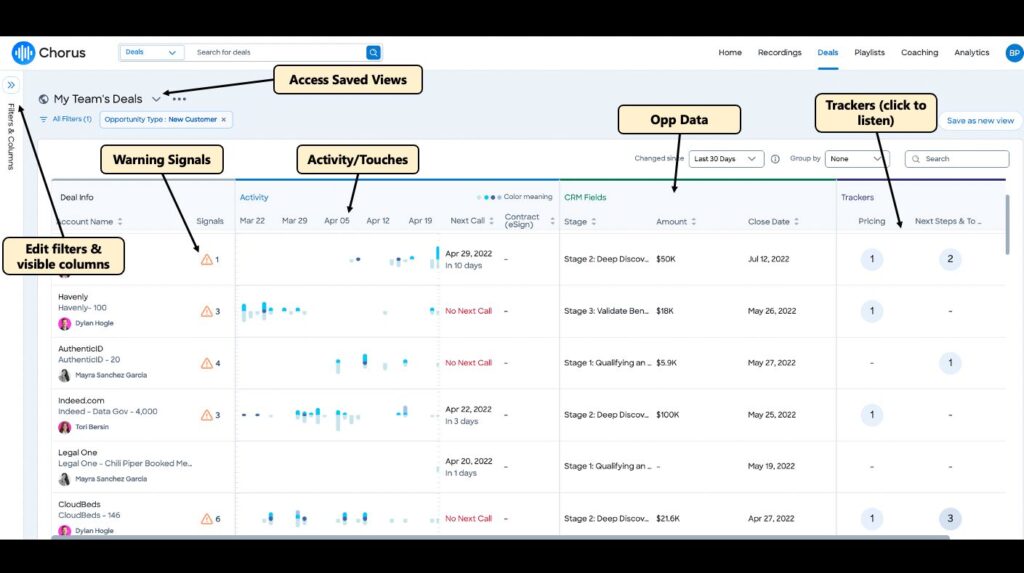The height and width of the screenshot is (573, 1024).
Task: Click the All Filters (1) button
Action: (65, 120)
